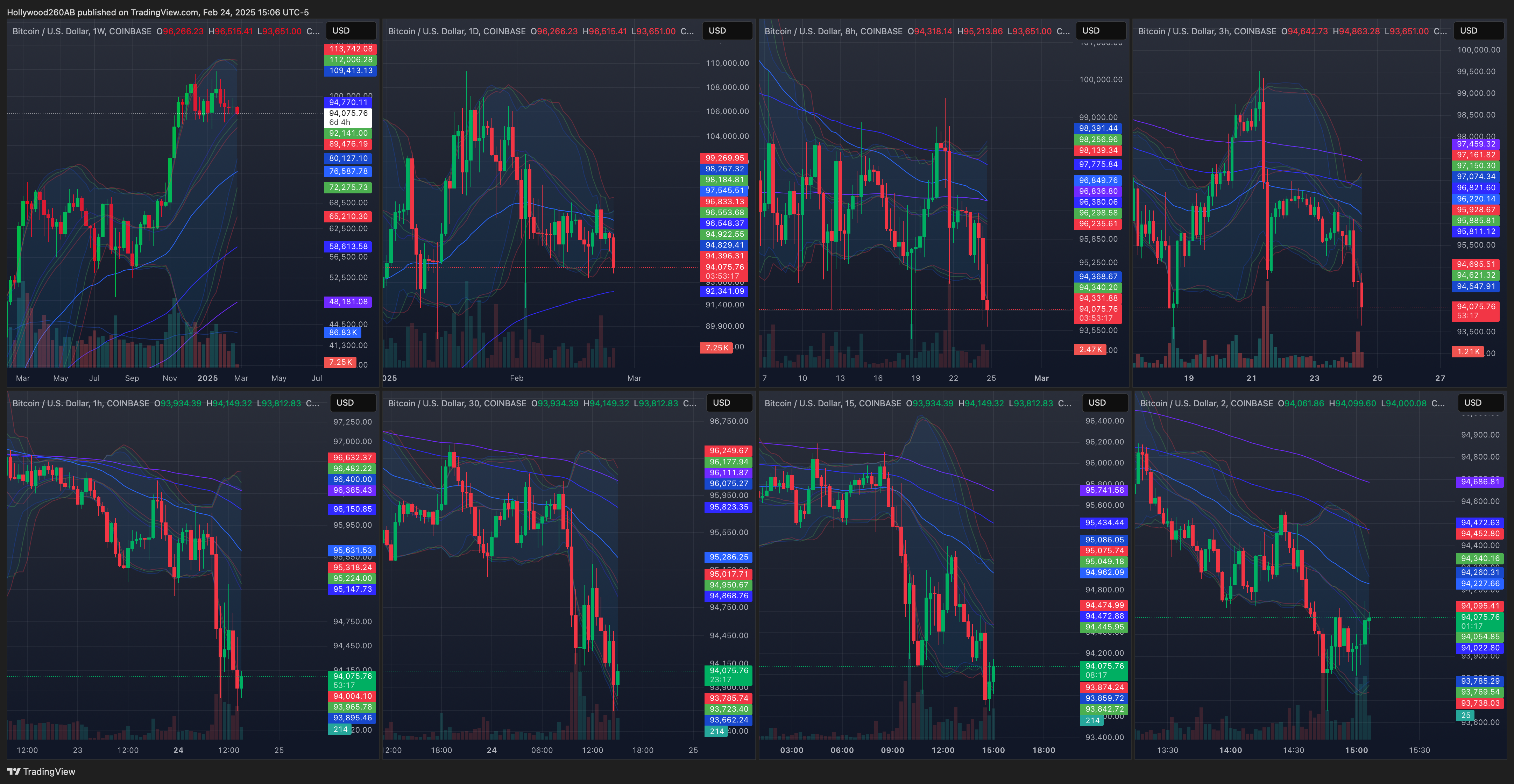Click the 'Feb' label on daily time axis

517,378
